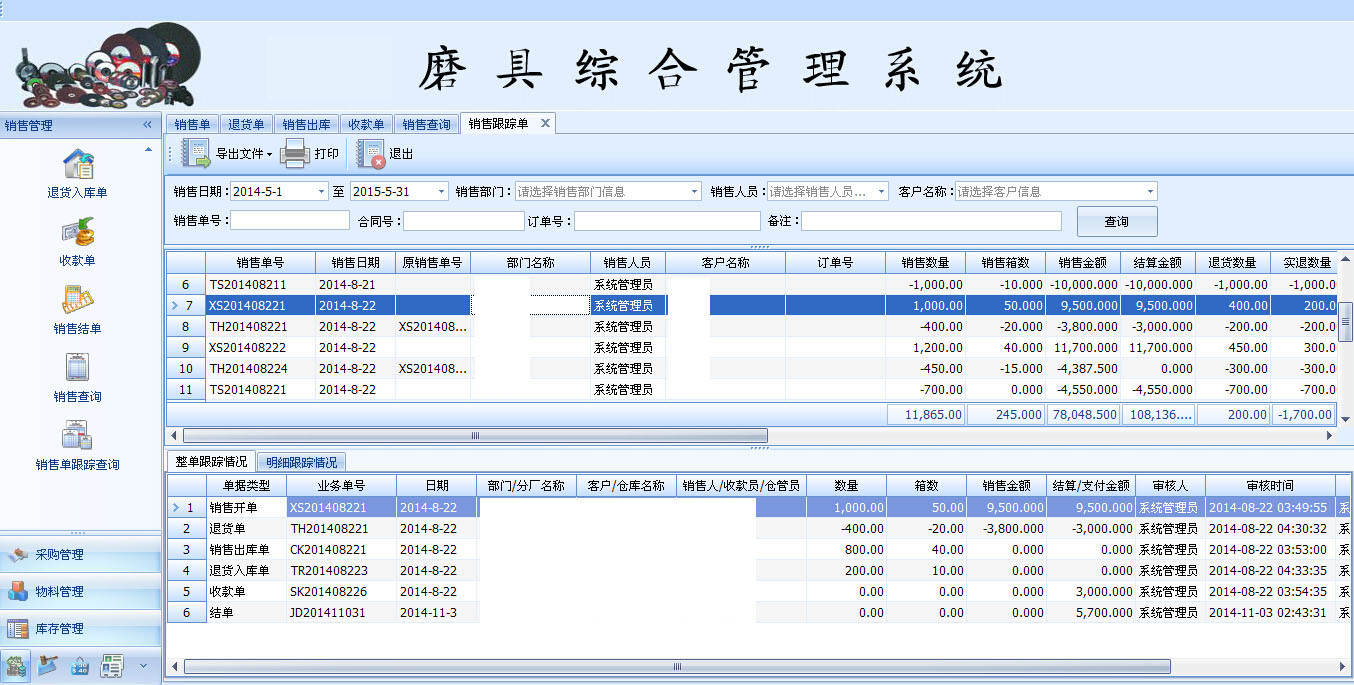The height and width of the screenshot is (685, 1354).
Task: Open the start date 2014-5-1 dropdown
Action: coord(322,191)
